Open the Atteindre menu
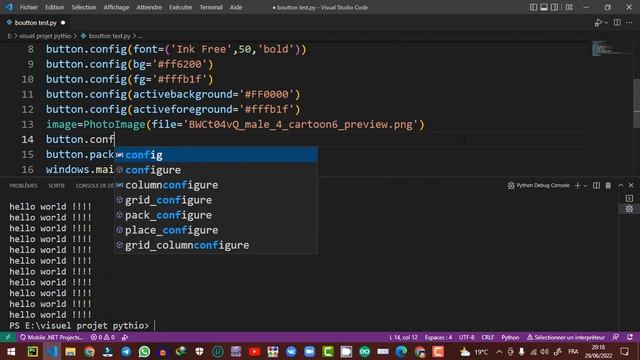Image resolution: width=640 pixels, height=360 pixels. point(149,7)
